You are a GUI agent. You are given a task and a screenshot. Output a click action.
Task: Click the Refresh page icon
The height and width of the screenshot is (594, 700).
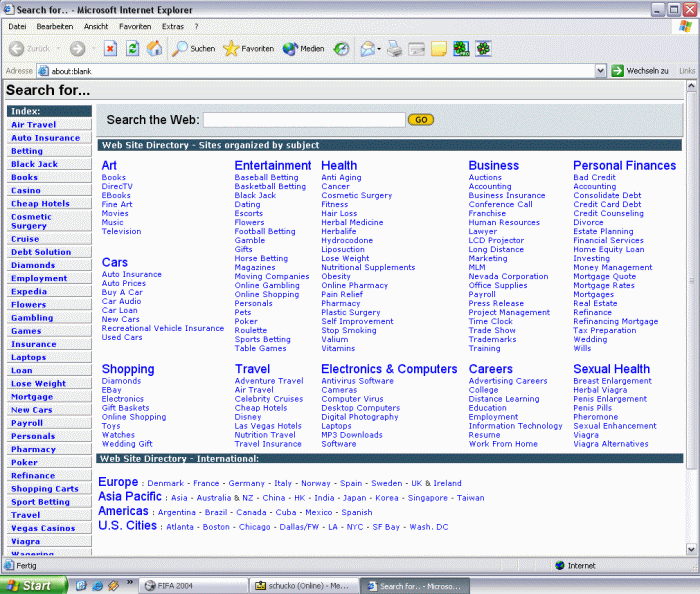coord(133,48)
